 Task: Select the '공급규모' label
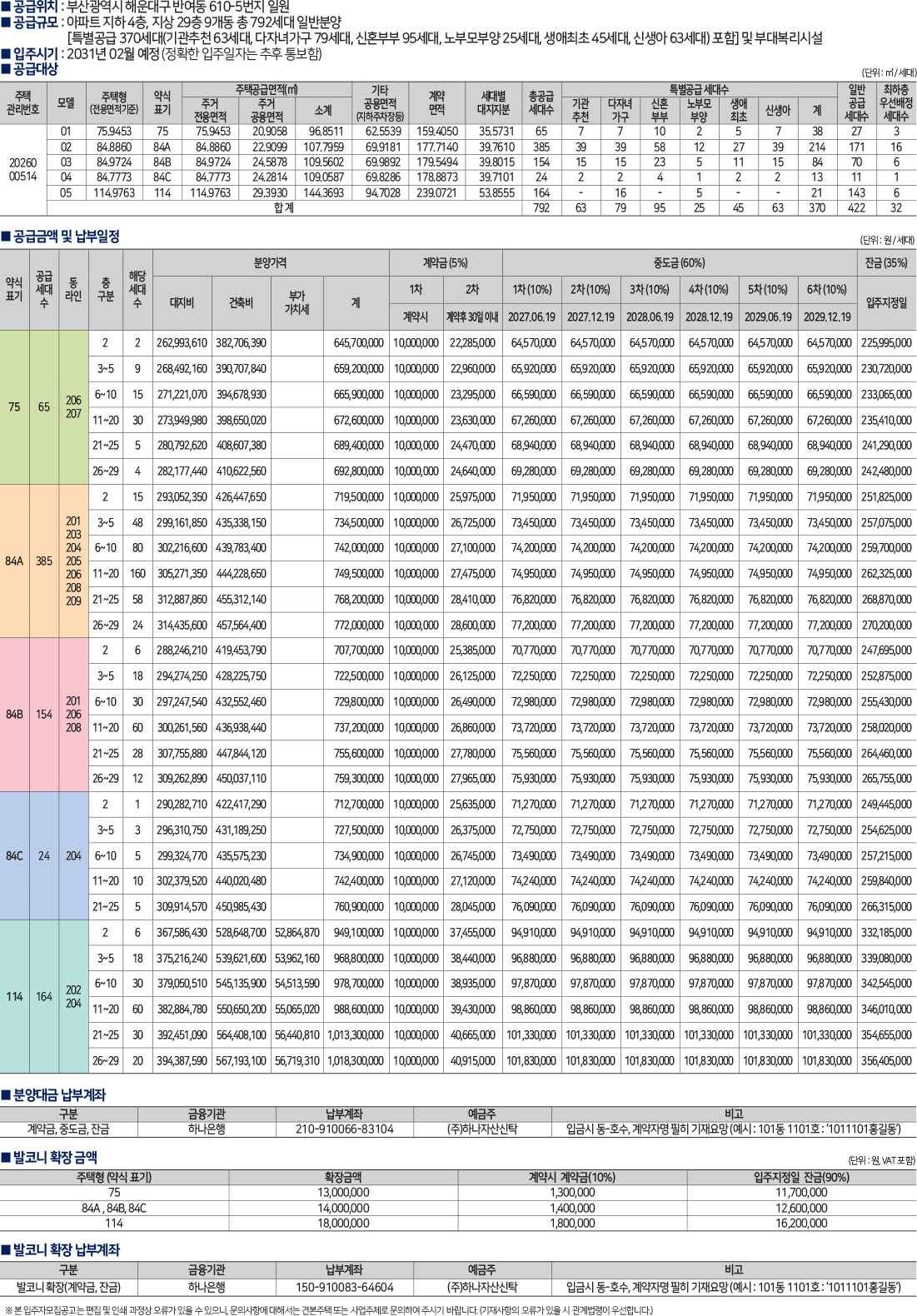coord(36,22)
